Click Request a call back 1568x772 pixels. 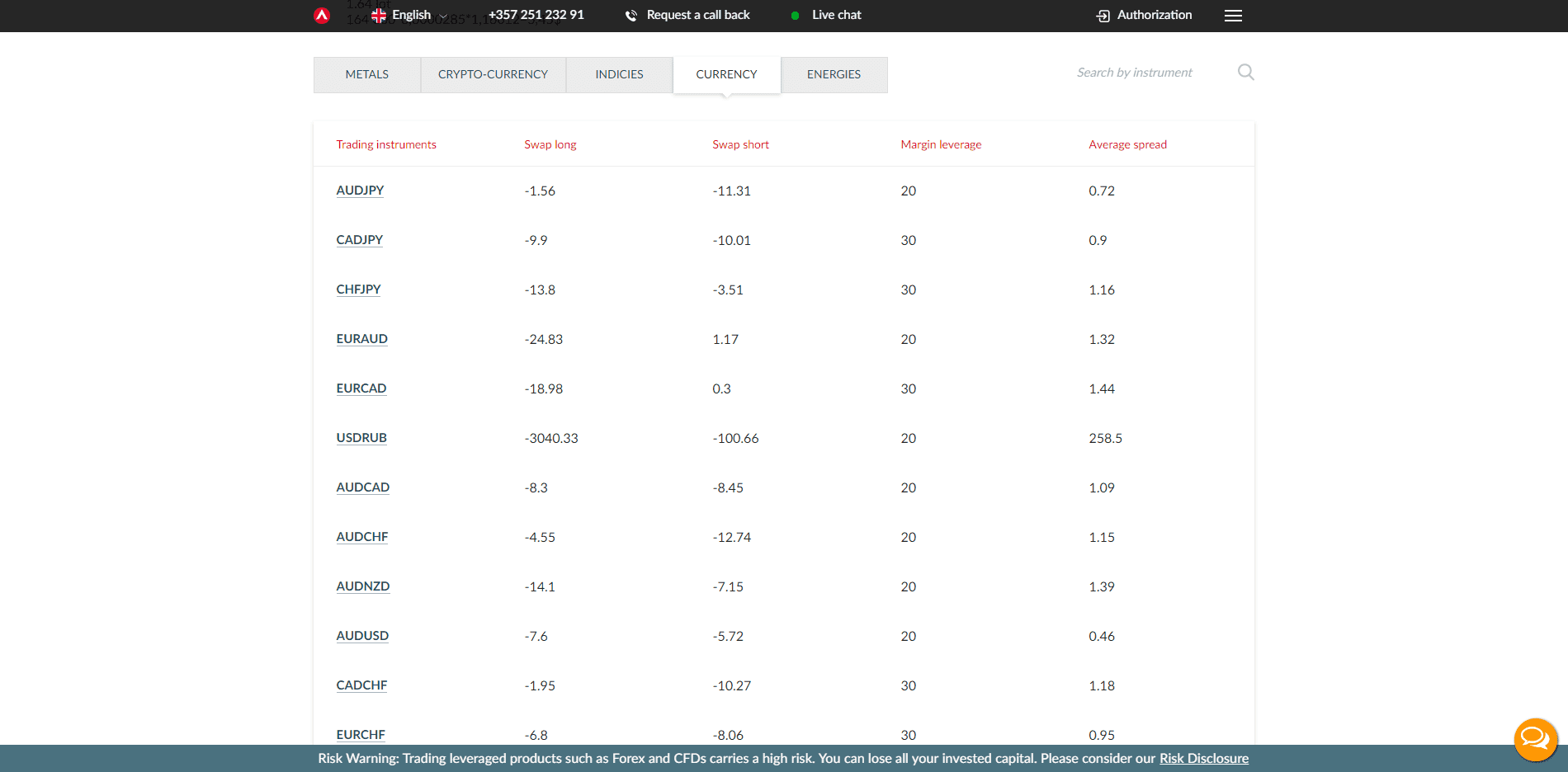698,15
